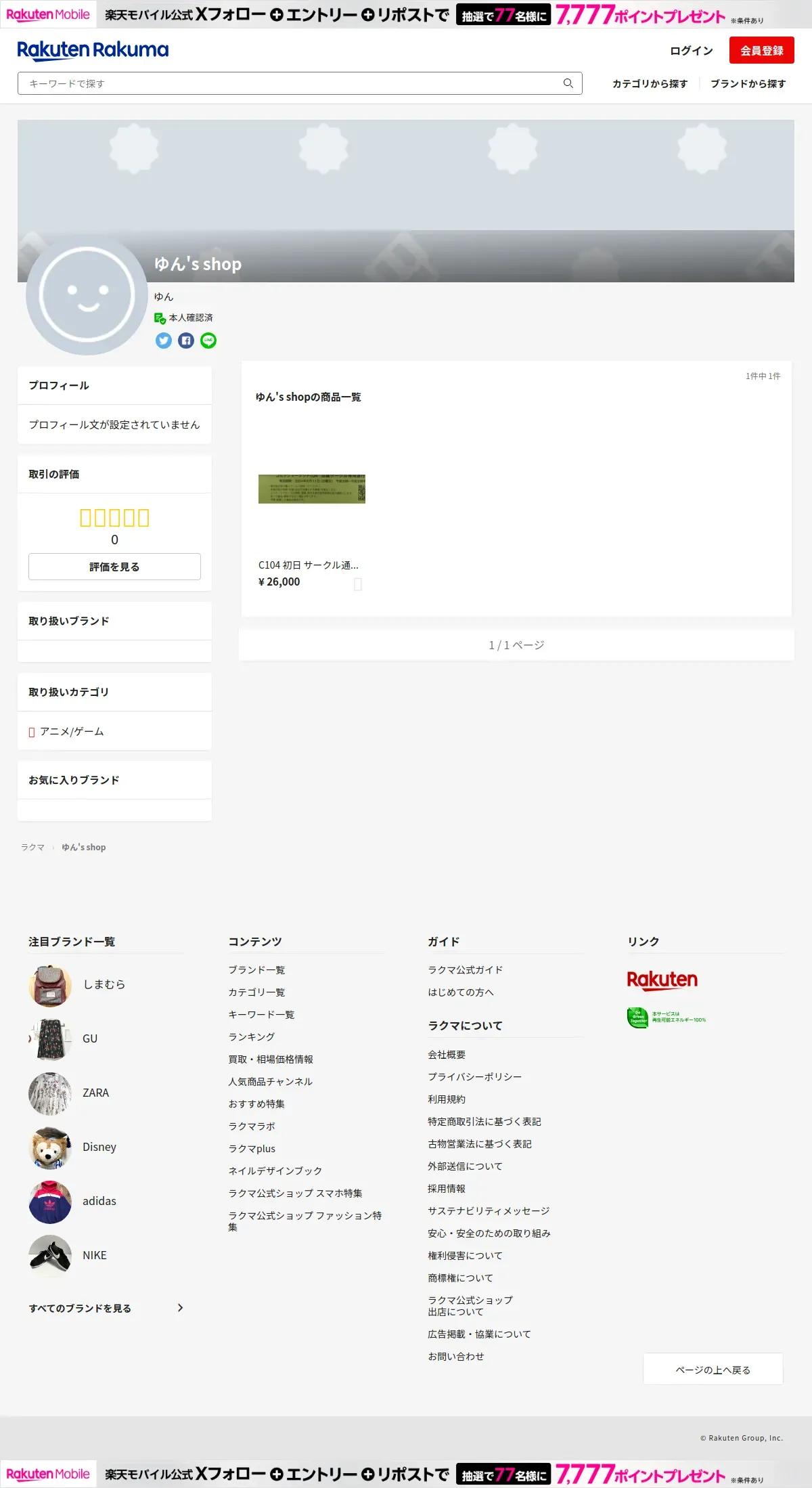Open おすすめ特集 link
This screenshot has width=812, height=1488.
coord(256,1104)
